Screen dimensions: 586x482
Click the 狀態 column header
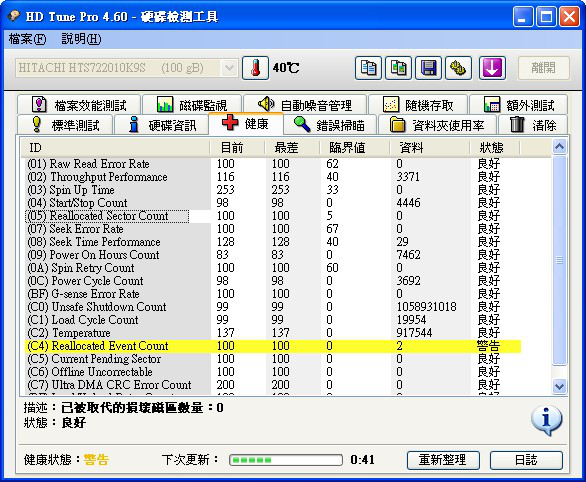coord(494,148)
